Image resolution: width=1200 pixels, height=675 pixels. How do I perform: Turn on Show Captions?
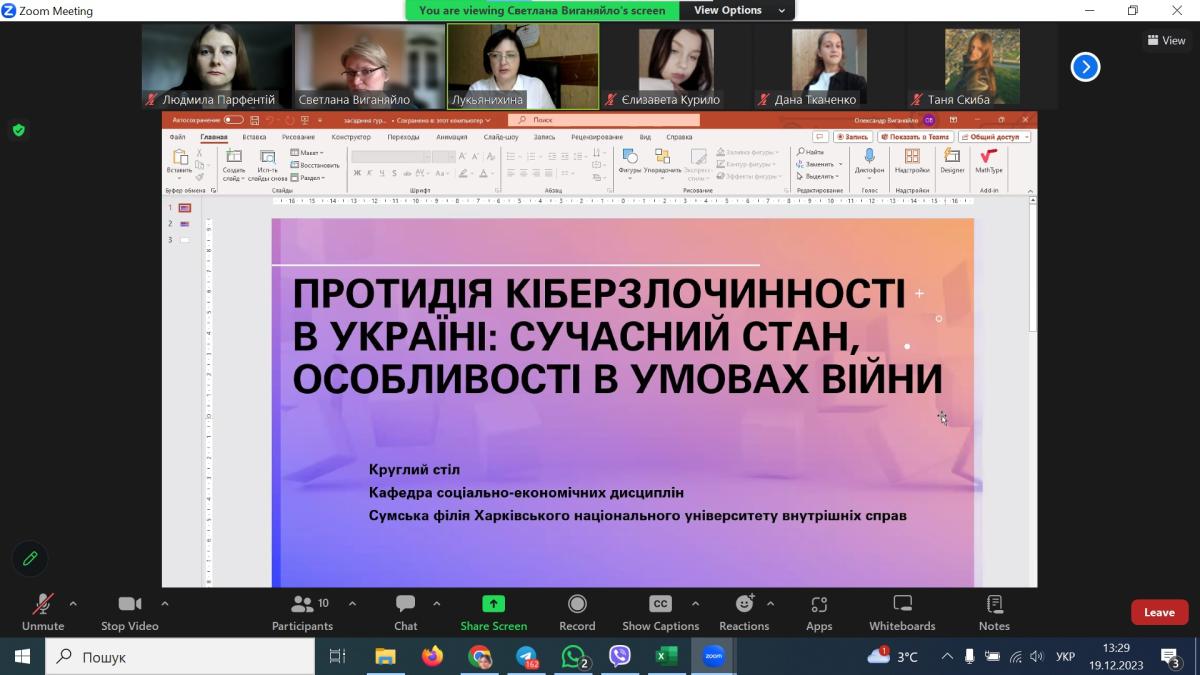[x=660, y=612]
